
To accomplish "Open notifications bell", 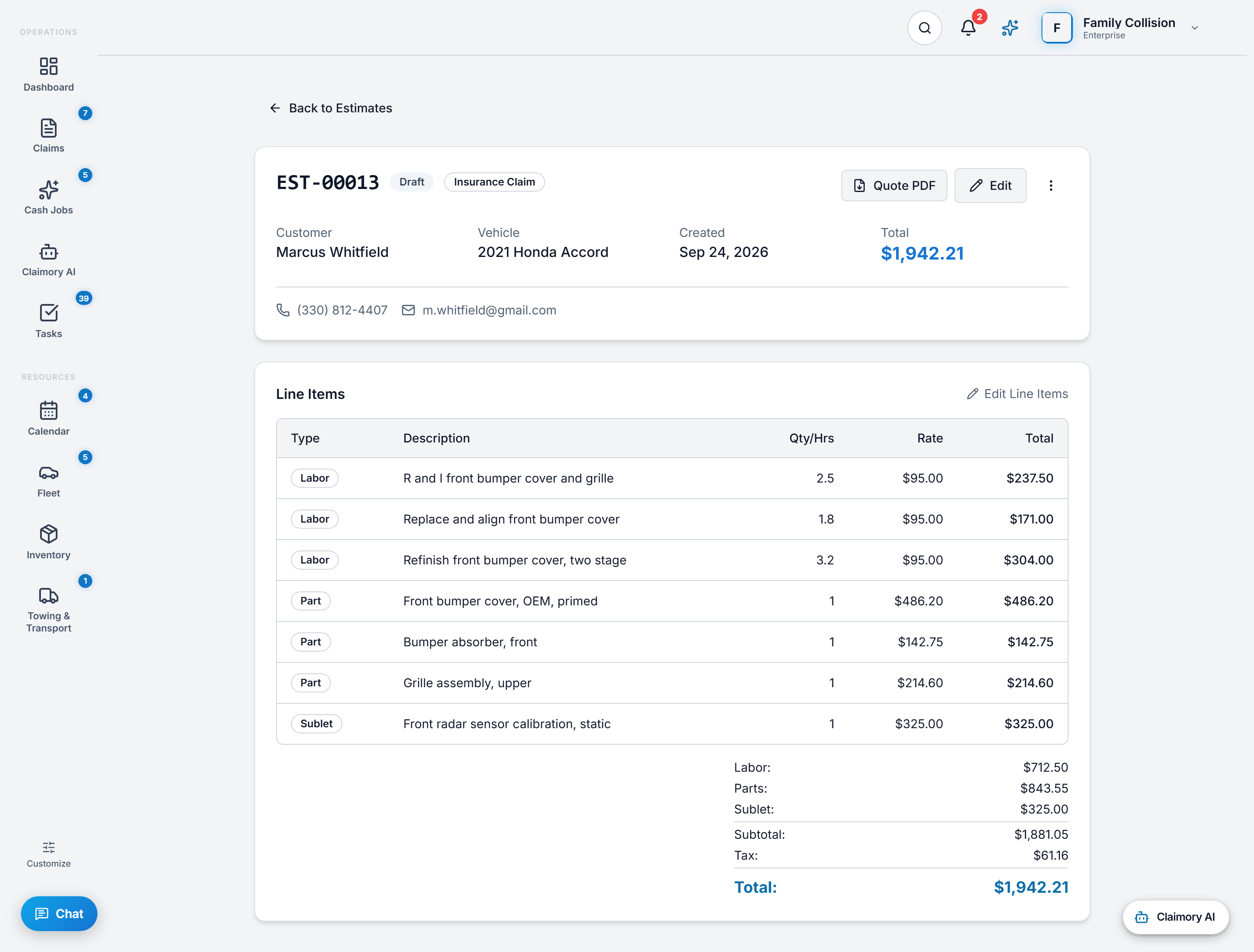I will tap(967, 28).
